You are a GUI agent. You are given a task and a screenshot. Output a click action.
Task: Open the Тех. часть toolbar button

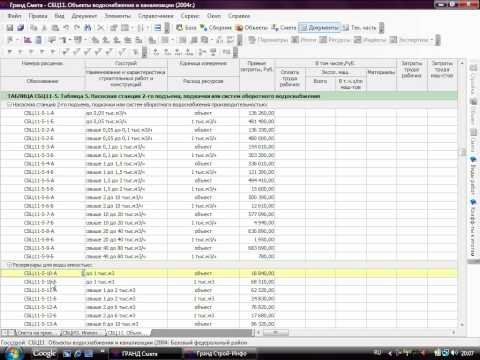tap(359, 28)
